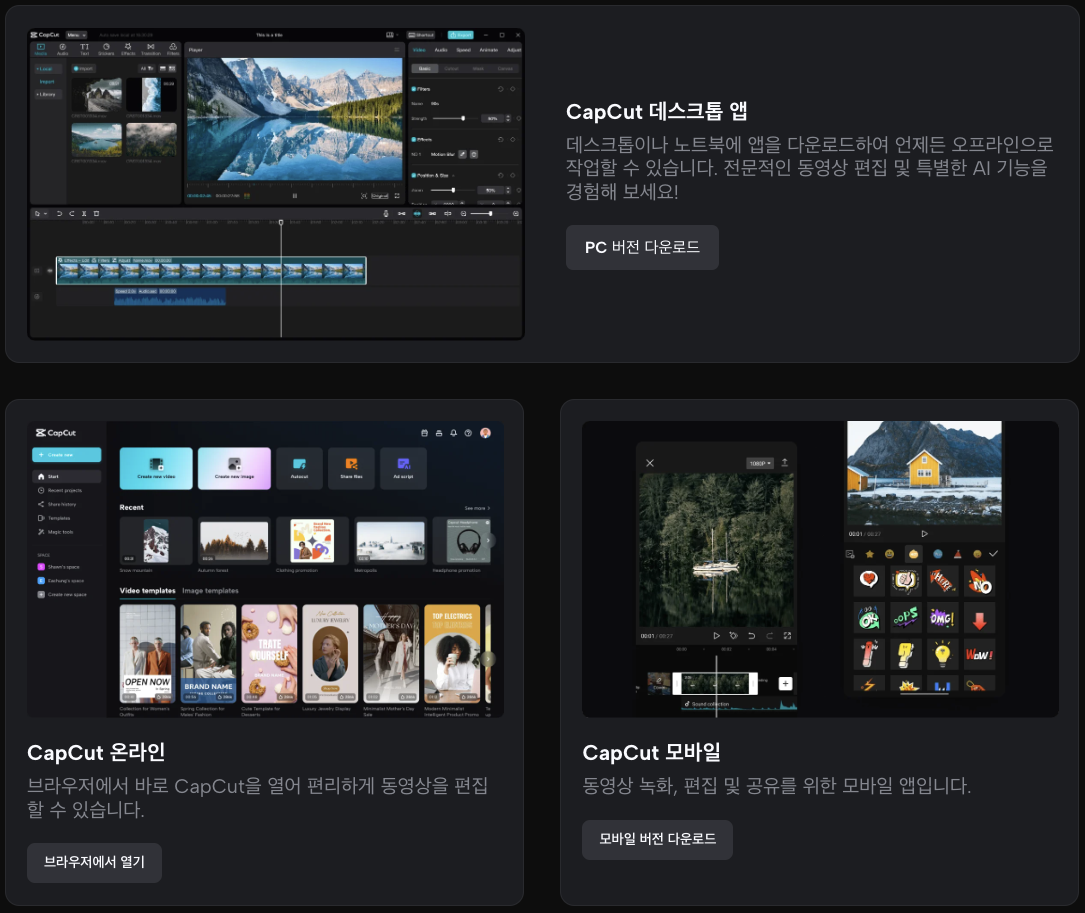Click the X close icon in mobile editor
Screen dimensions: 1085x913
click(650, 463)
